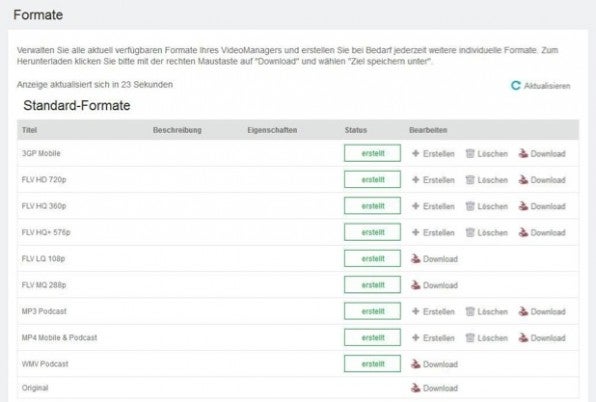Viewport: 596px width, 402px height.
Task: Click the Aktualisieren refresh icon
Action: click(515, 85)
